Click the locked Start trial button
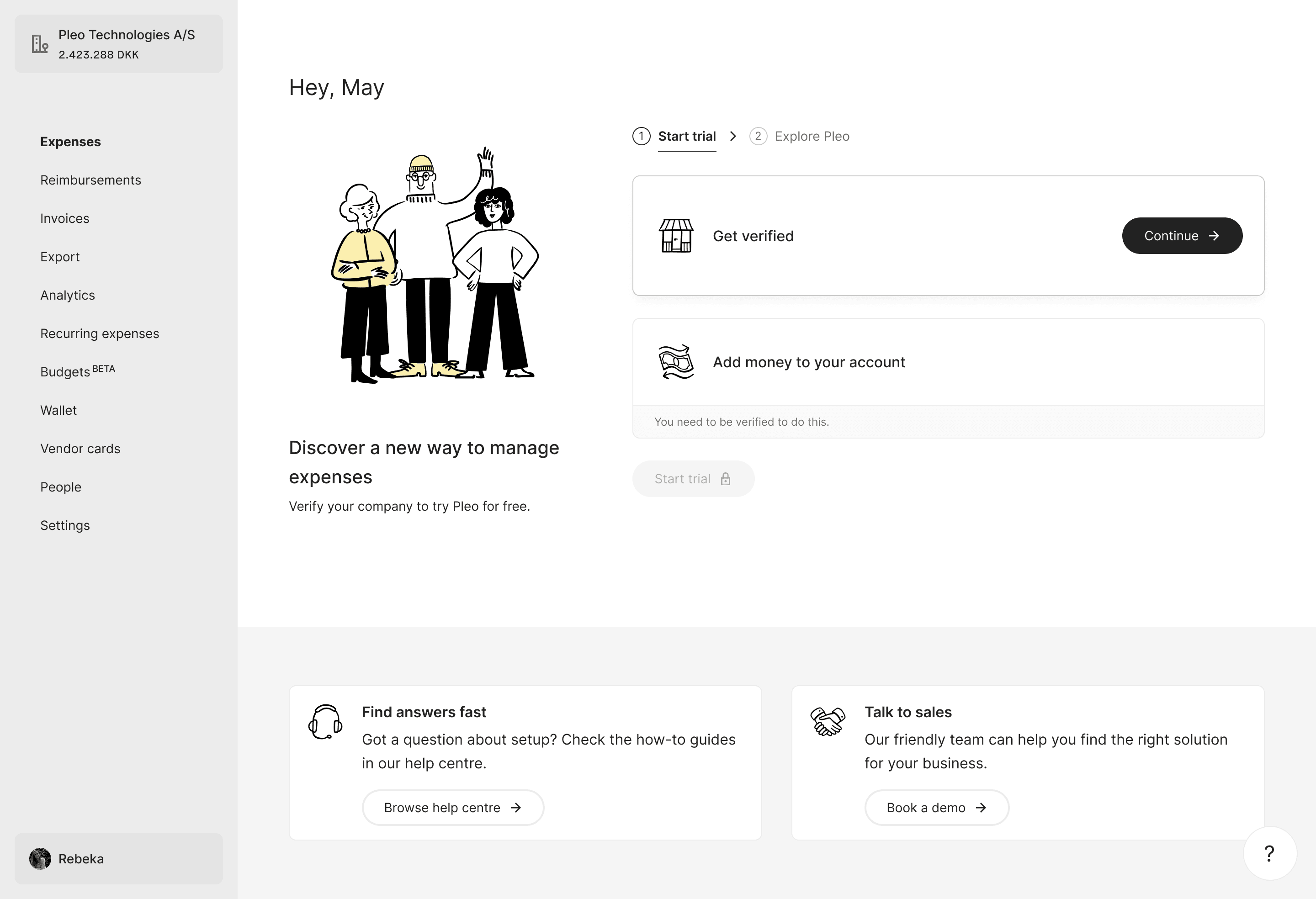1316x899 pixels. (693, 479)
